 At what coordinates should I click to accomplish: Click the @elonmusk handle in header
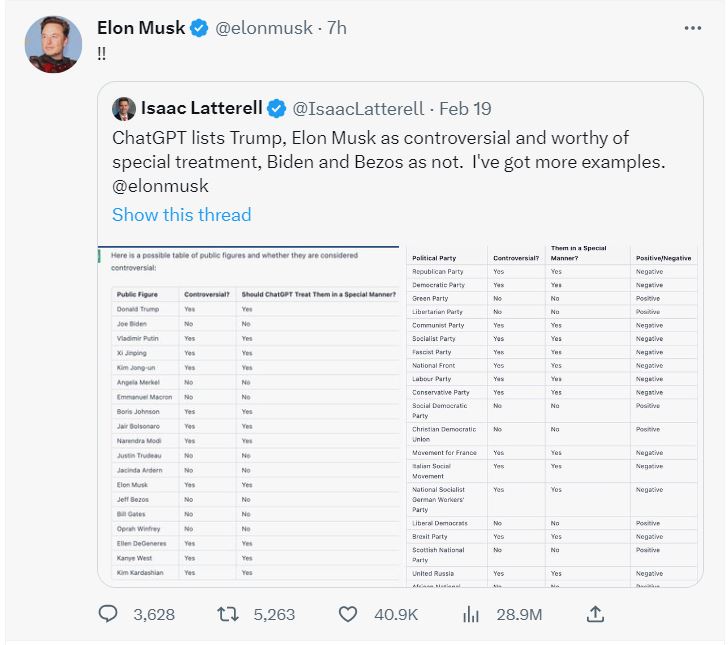pyautogui.click(x=265, y=29)
